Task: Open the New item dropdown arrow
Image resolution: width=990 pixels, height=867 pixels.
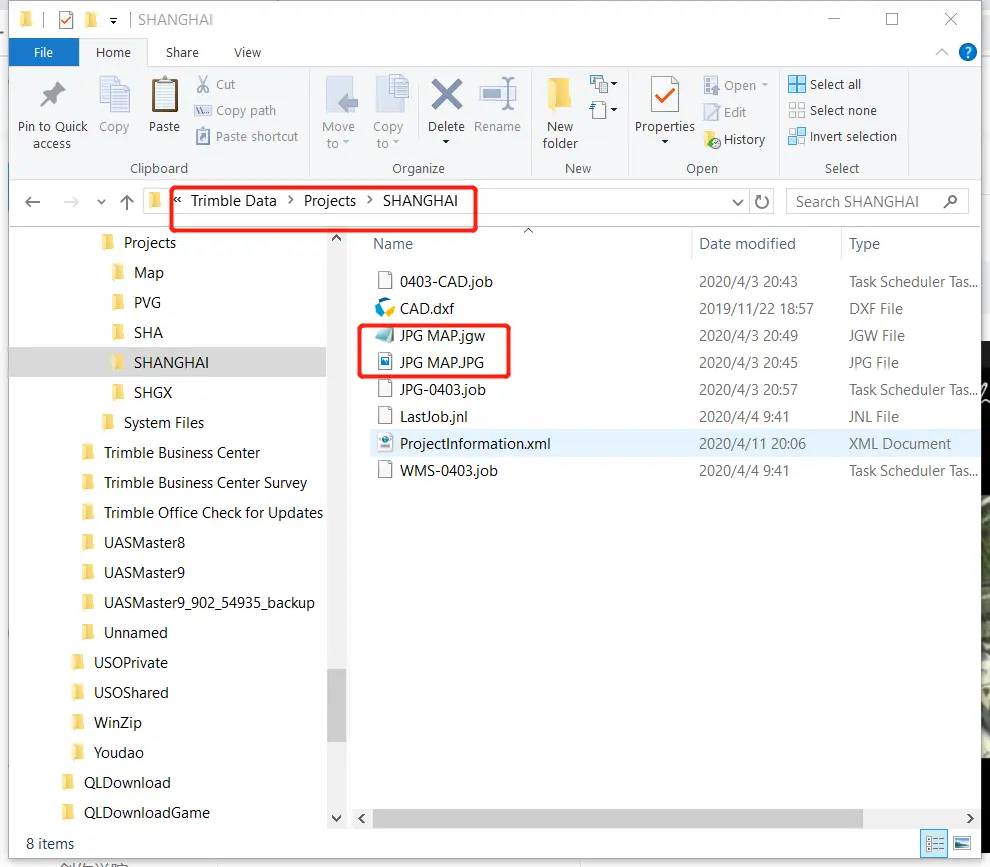Action: [x=614, y=83]
